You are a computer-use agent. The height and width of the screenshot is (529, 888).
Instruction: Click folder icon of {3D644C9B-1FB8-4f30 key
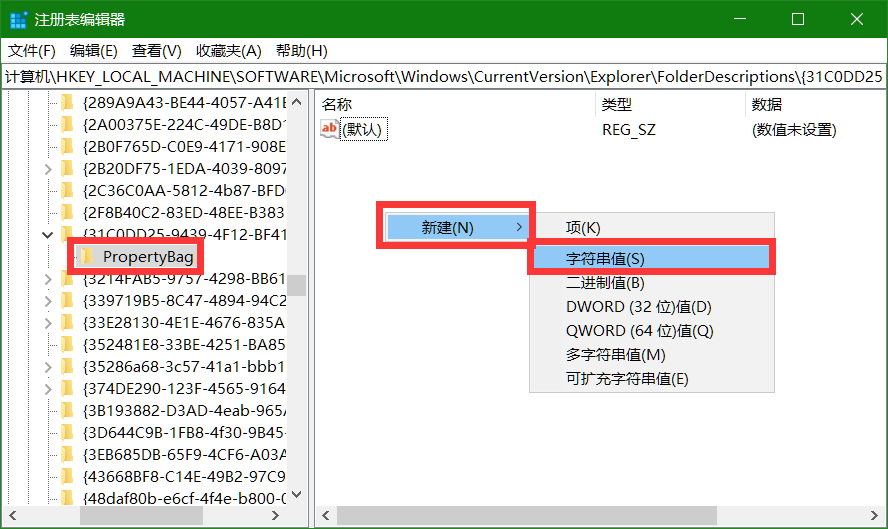click(x=68, y=432)
